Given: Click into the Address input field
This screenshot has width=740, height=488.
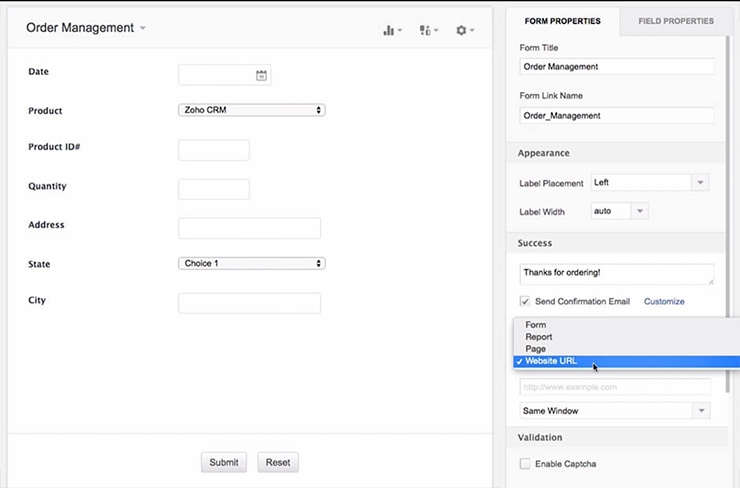Looking at the screenshot, I should [250, 228].
